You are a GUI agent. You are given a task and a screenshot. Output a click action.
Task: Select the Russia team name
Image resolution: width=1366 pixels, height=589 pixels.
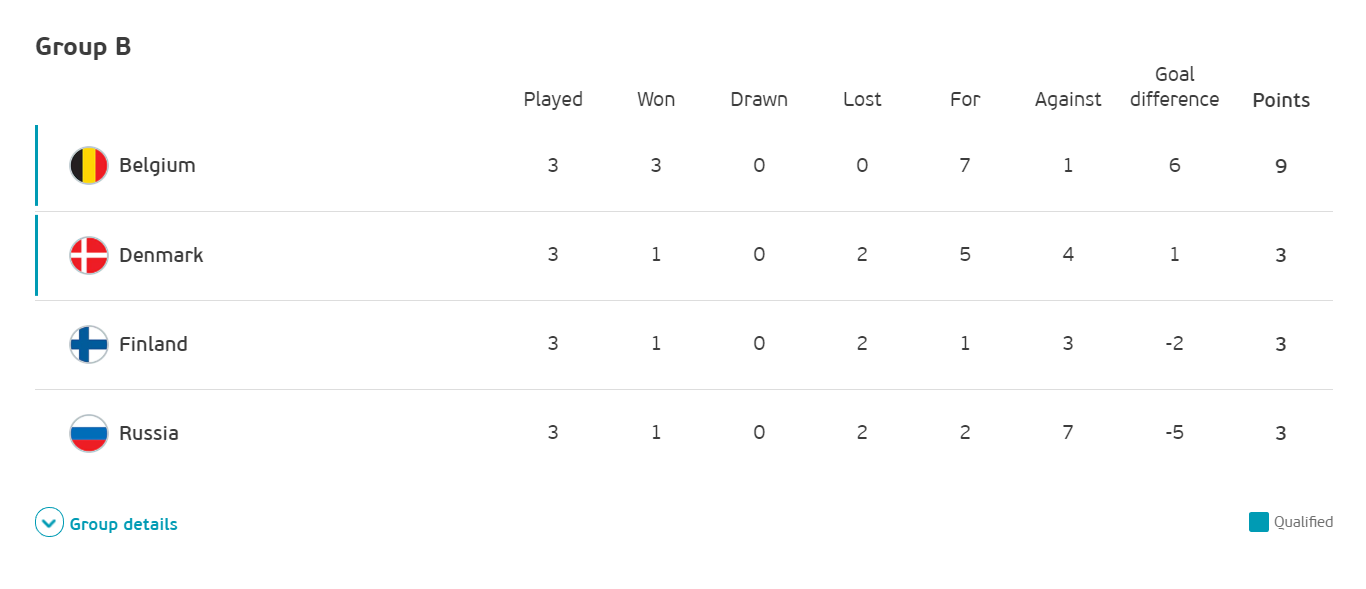coord(149,433)
